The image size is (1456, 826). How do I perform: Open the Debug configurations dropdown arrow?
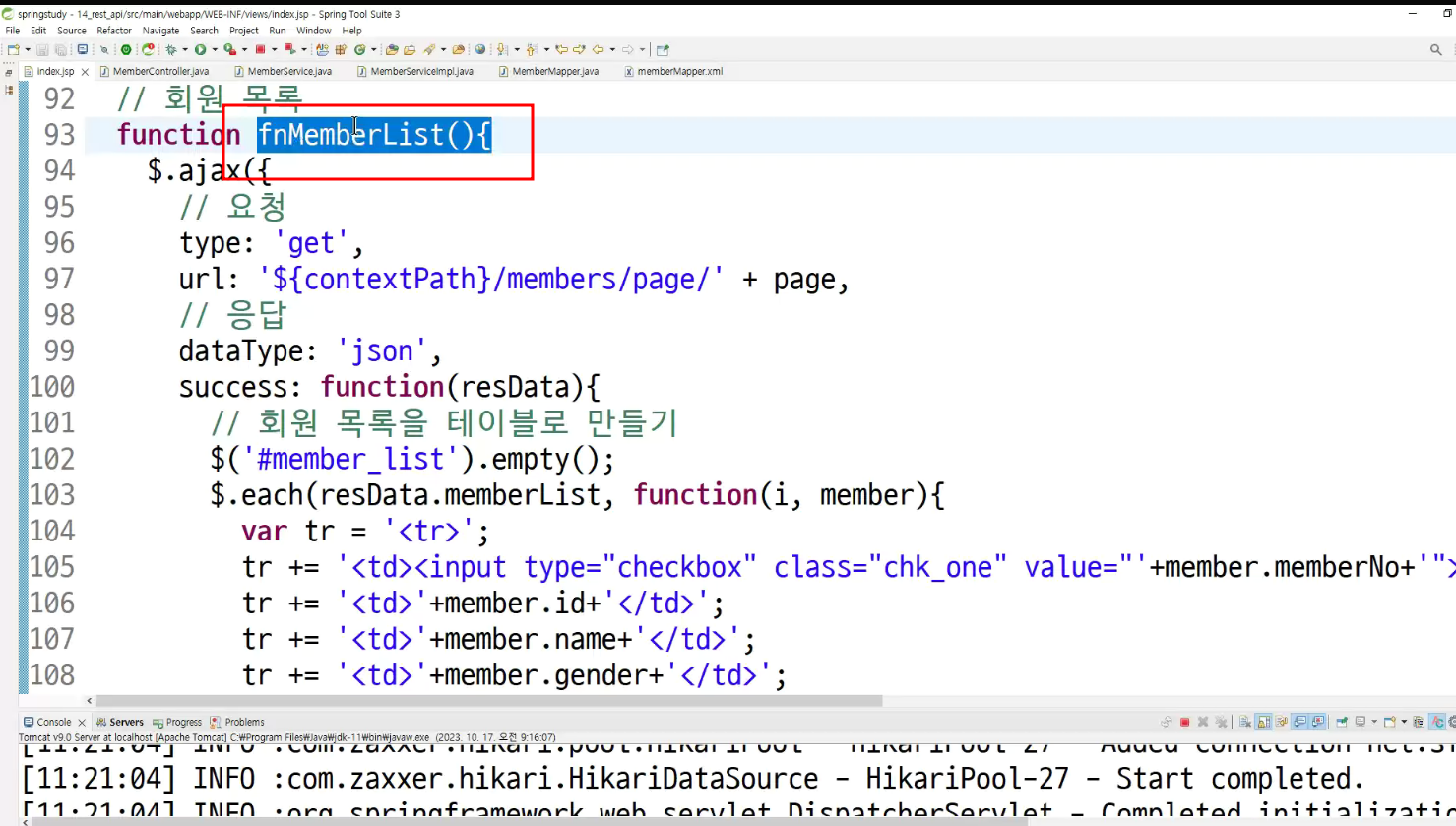click(185, 49)
